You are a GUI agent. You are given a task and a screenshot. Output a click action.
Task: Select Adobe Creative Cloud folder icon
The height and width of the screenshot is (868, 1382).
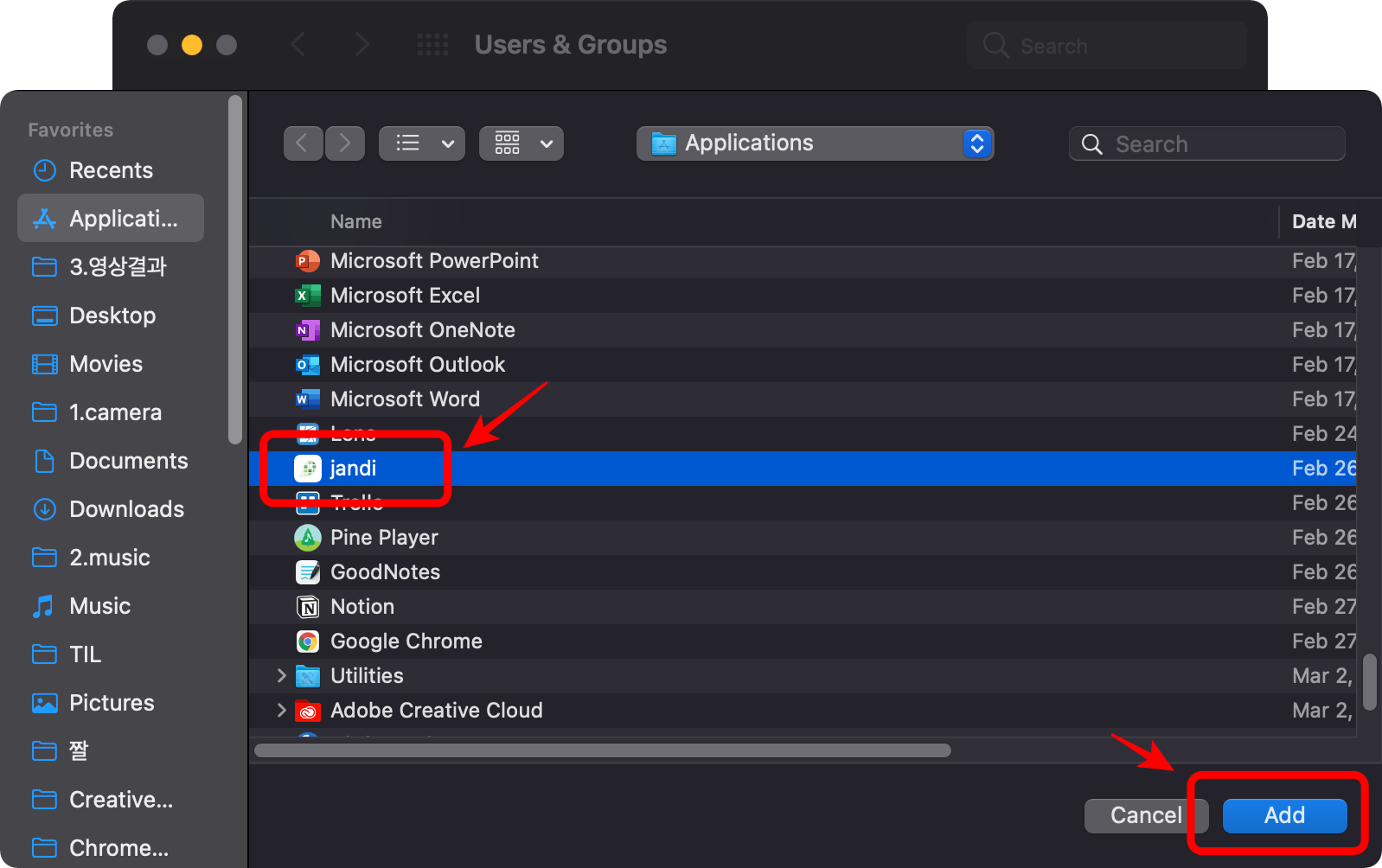pos(307,711)
